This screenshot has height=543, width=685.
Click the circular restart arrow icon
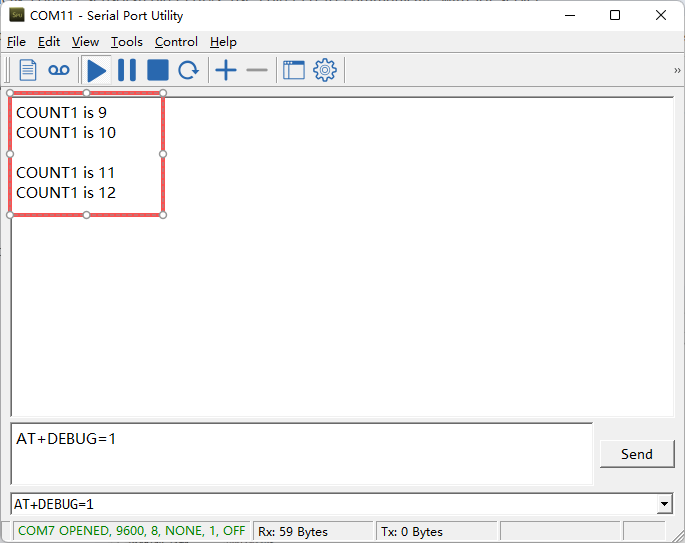click(188, 70)
